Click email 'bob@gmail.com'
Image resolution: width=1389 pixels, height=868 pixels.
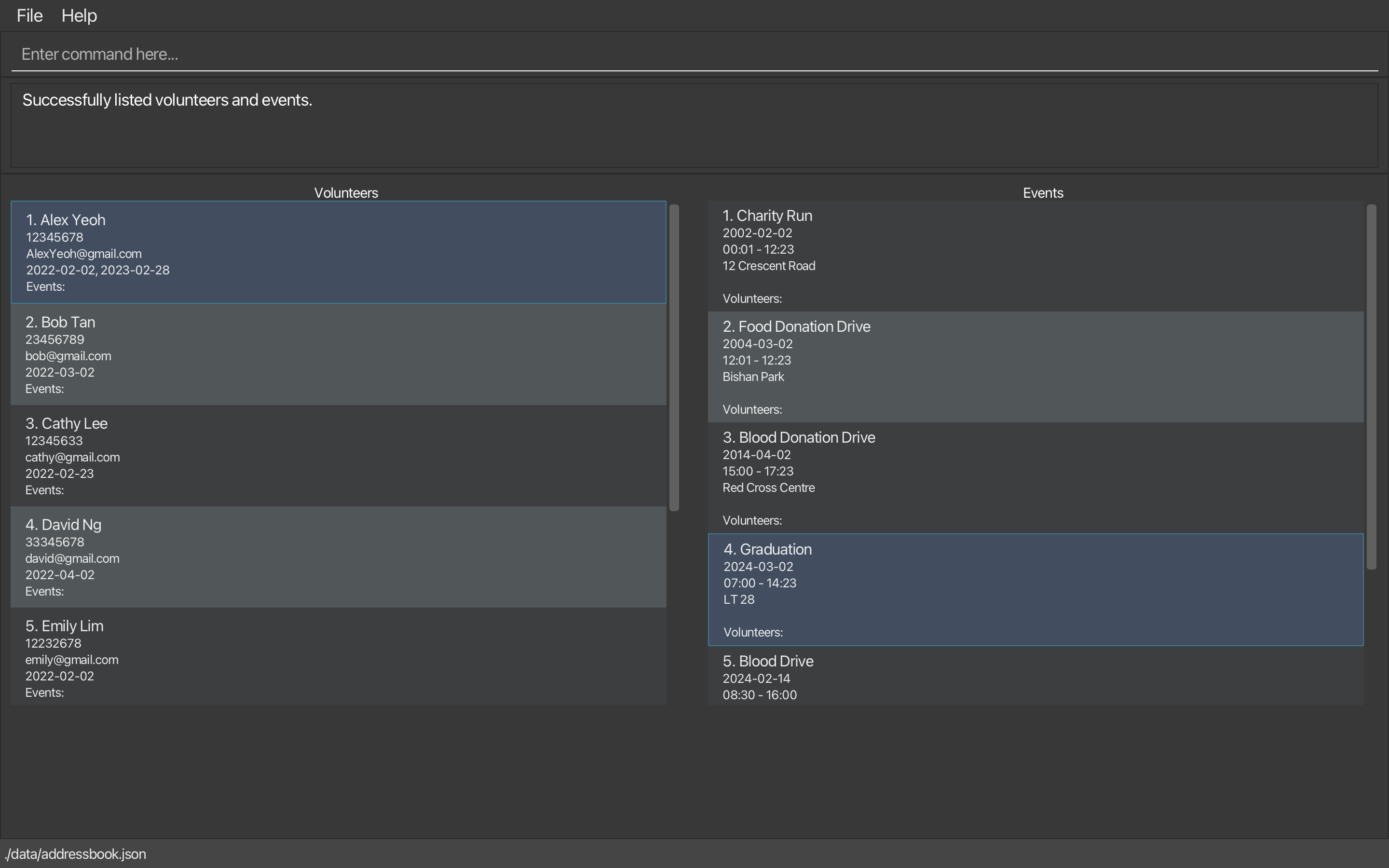click(x=68, y=356)
